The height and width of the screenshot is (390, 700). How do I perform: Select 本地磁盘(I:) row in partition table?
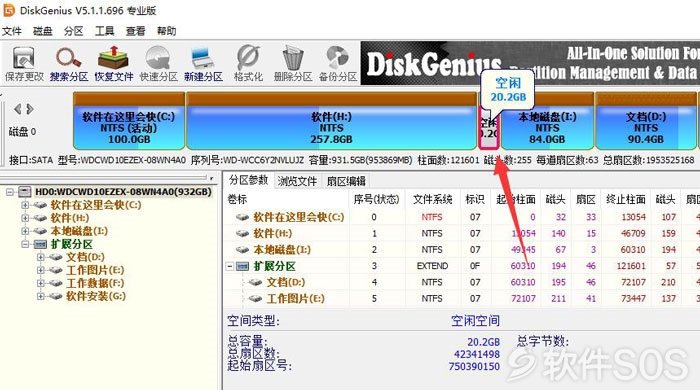(x=462, y=250)
